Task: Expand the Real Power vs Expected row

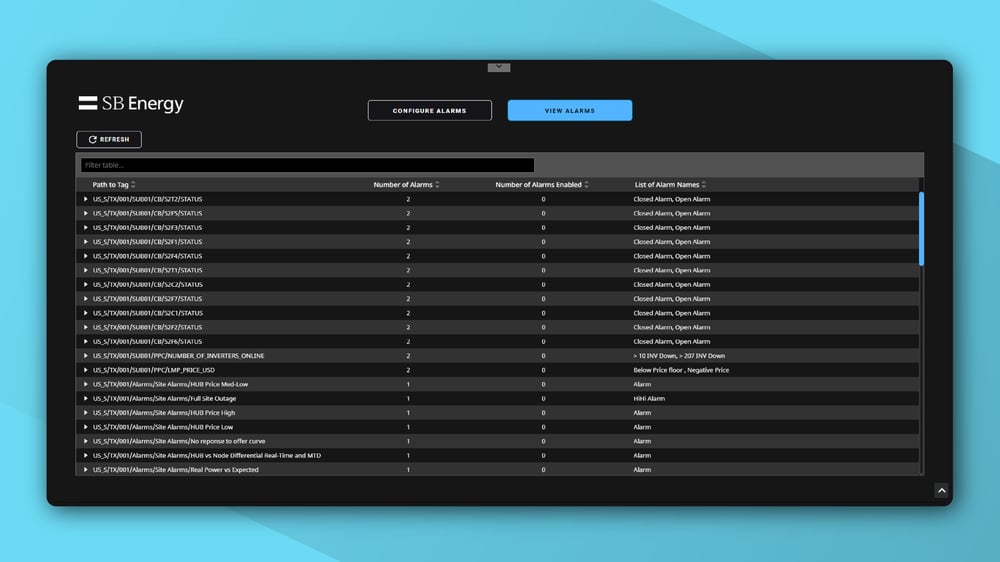Action: [86, 470]
